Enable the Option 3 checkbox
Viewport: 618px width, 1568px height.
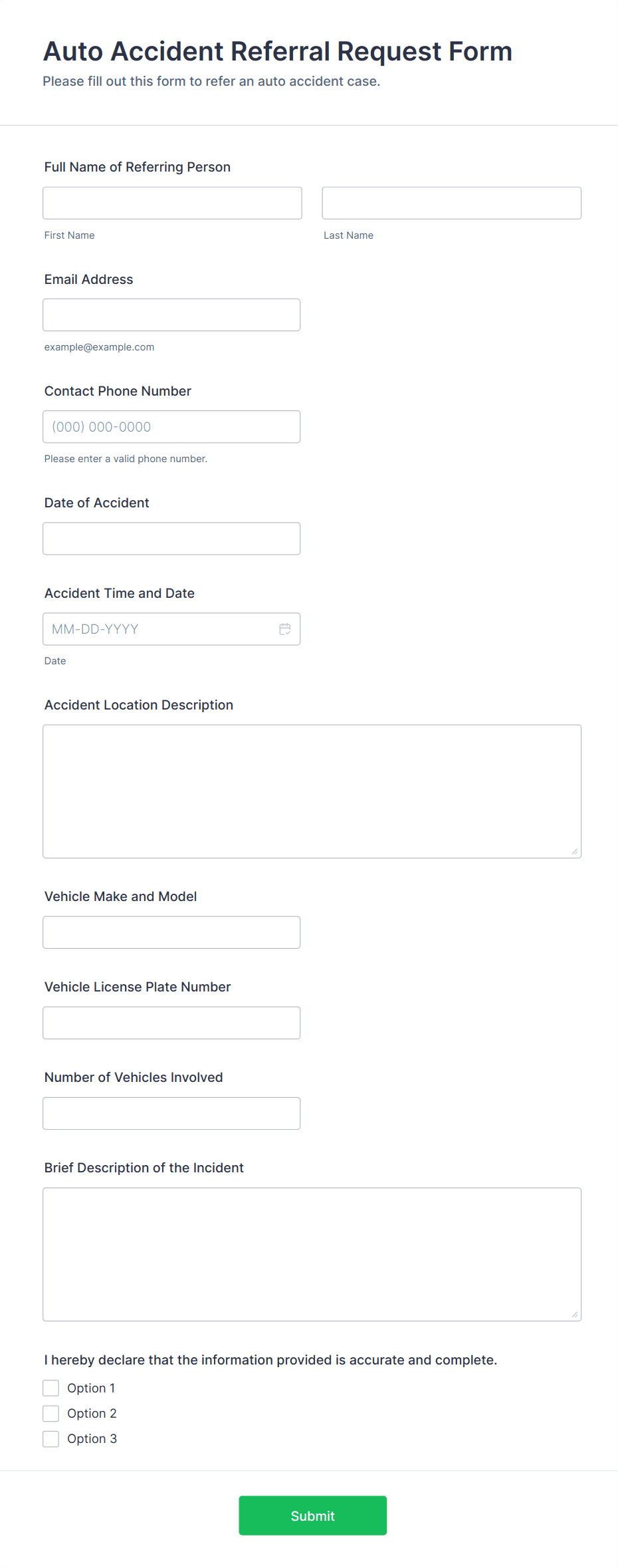point(51,1438)
